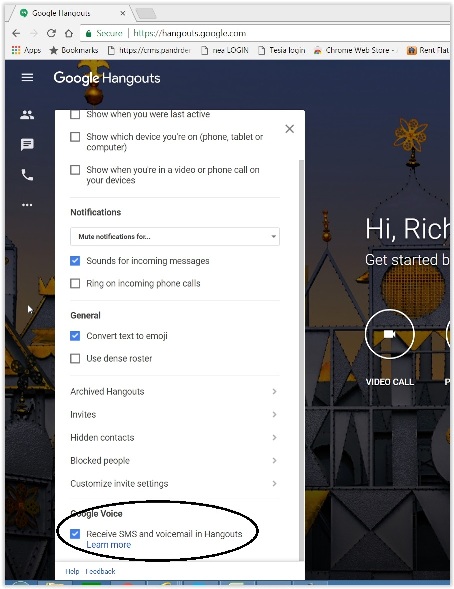The width and height of the screenshot is (454, 589).
Task: Expand Customize invite settings
Action: click(x=175, y=483)
